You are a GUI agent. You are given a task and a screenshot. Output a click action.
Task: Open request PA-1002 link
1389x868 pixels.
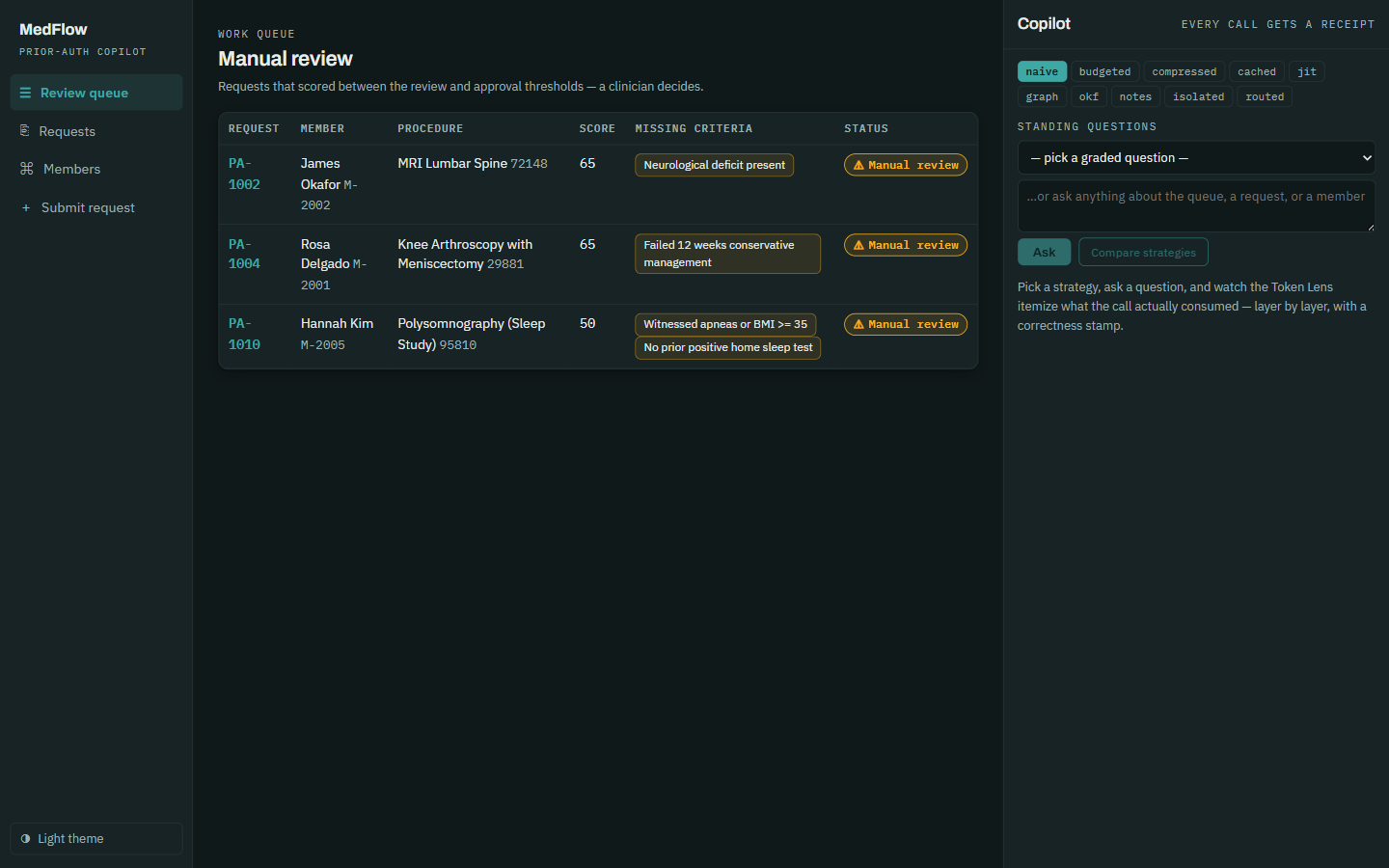pyautogui.click(x=244, y=174)
